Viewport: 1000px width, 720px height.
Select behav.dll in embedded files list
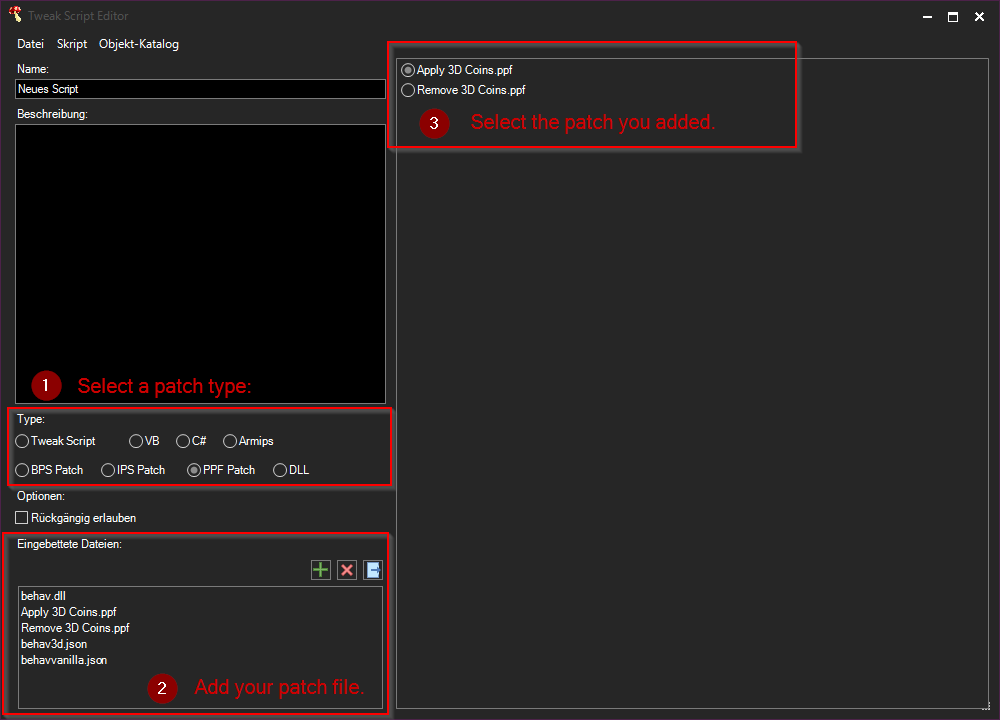[x=43, y=596]
